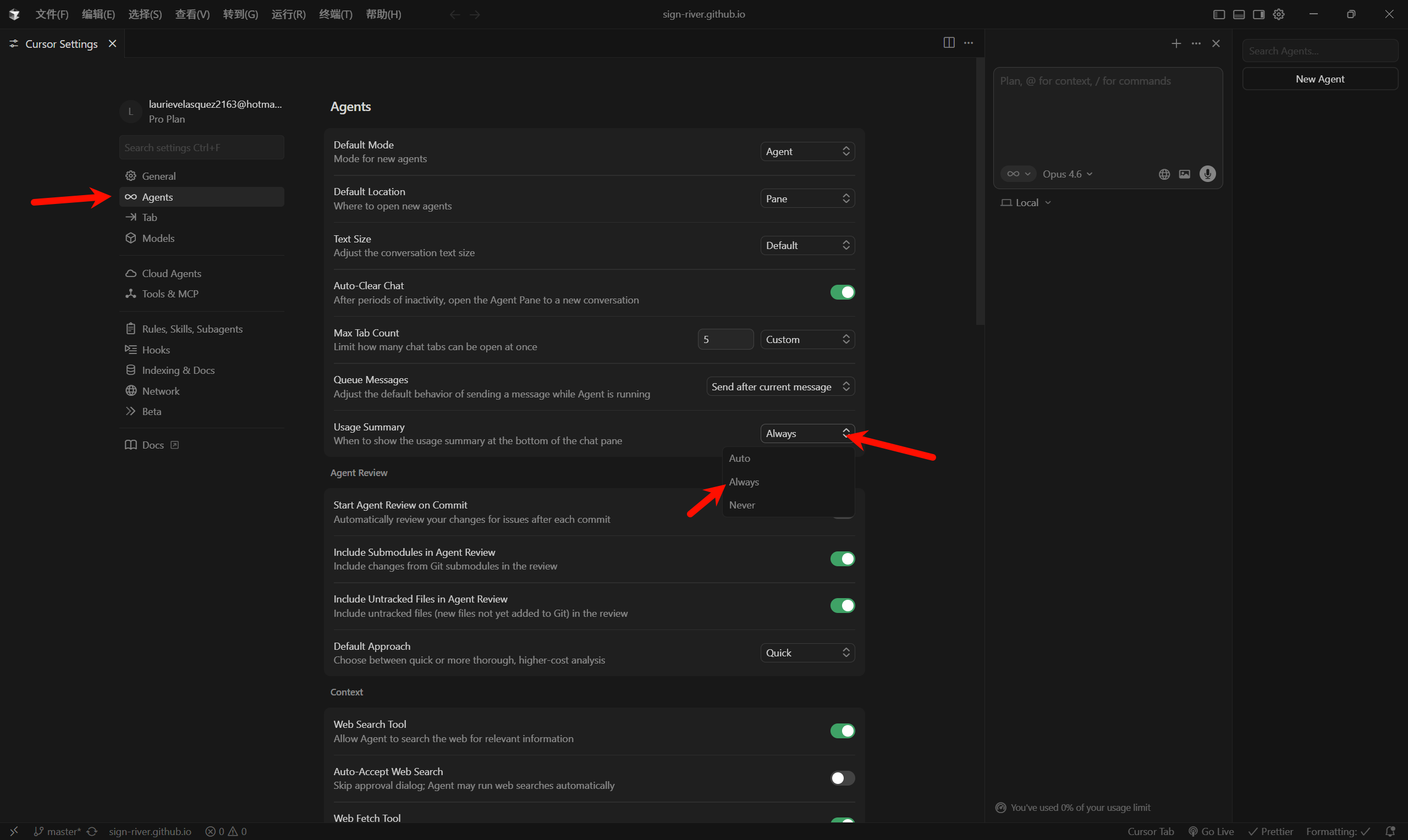Go forward with the right navigation arrow
1408x840 pixels.
tap(475, 14)
